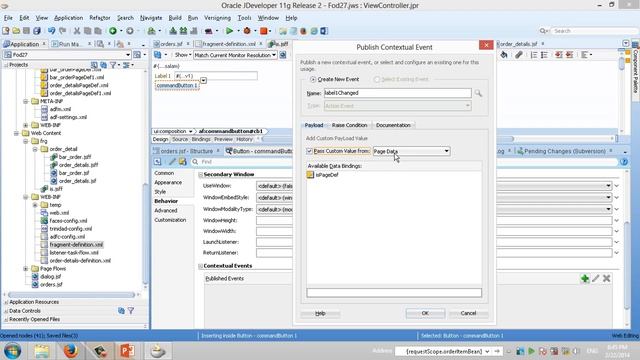
Task: Click the Undo toolbar icon
Action: (51, 31)
